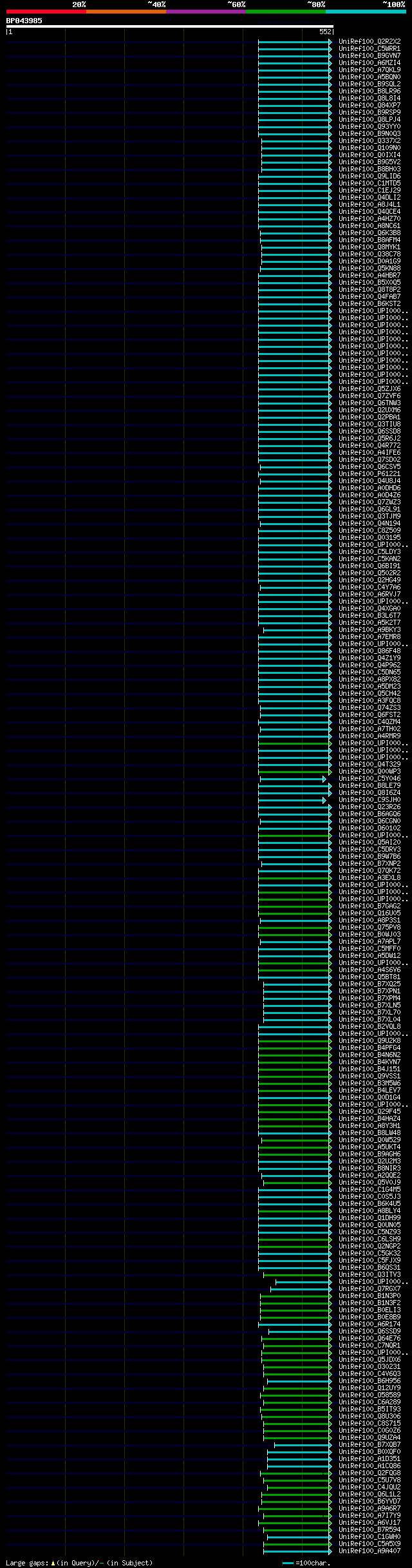Click the =100char. scale legend
The height and width of the screenshot is (1568, 412).
pos(306,1563)
